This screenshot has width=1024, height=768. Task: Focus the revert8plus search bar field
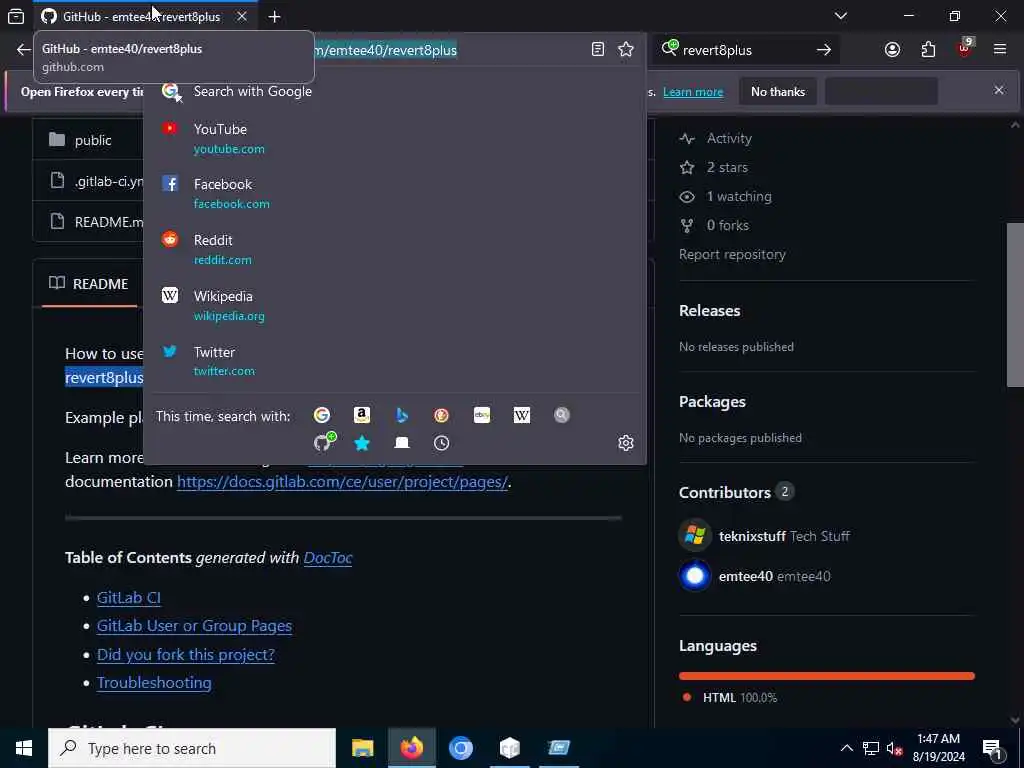(744, 50)
